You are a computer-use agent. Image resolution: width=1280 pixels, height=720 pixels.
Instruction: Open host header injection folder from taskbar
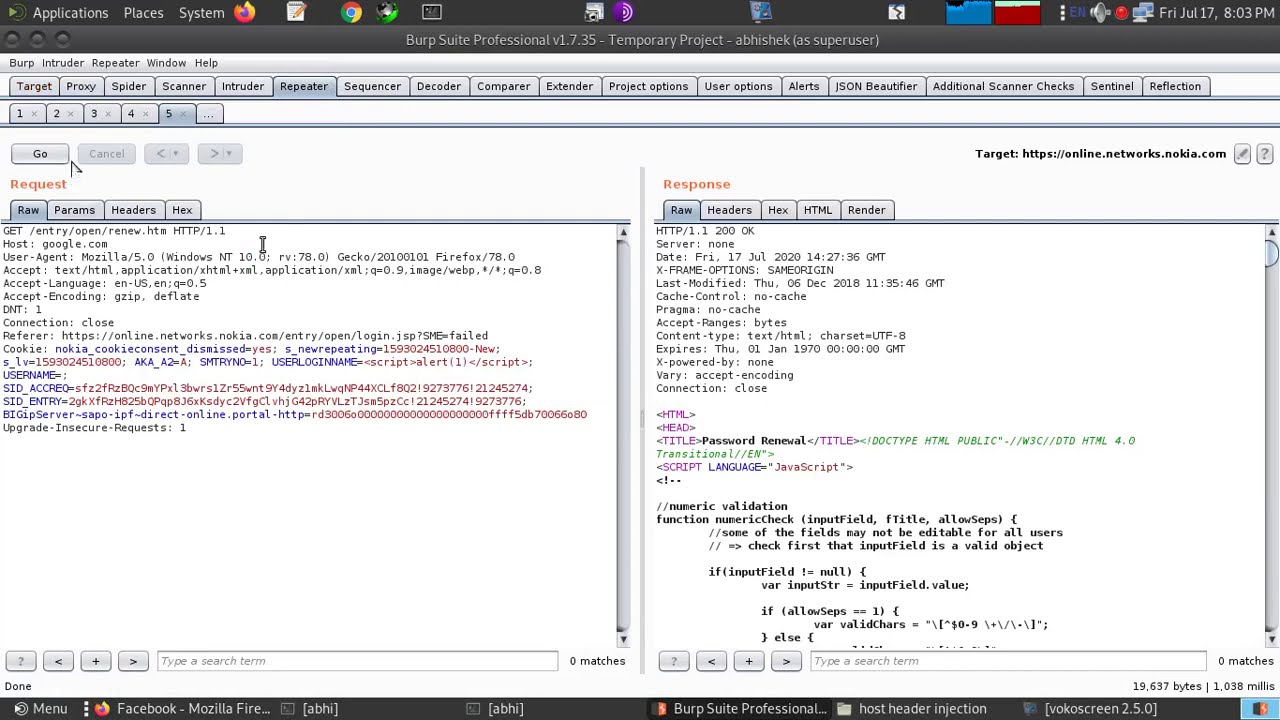pos(911,709)
